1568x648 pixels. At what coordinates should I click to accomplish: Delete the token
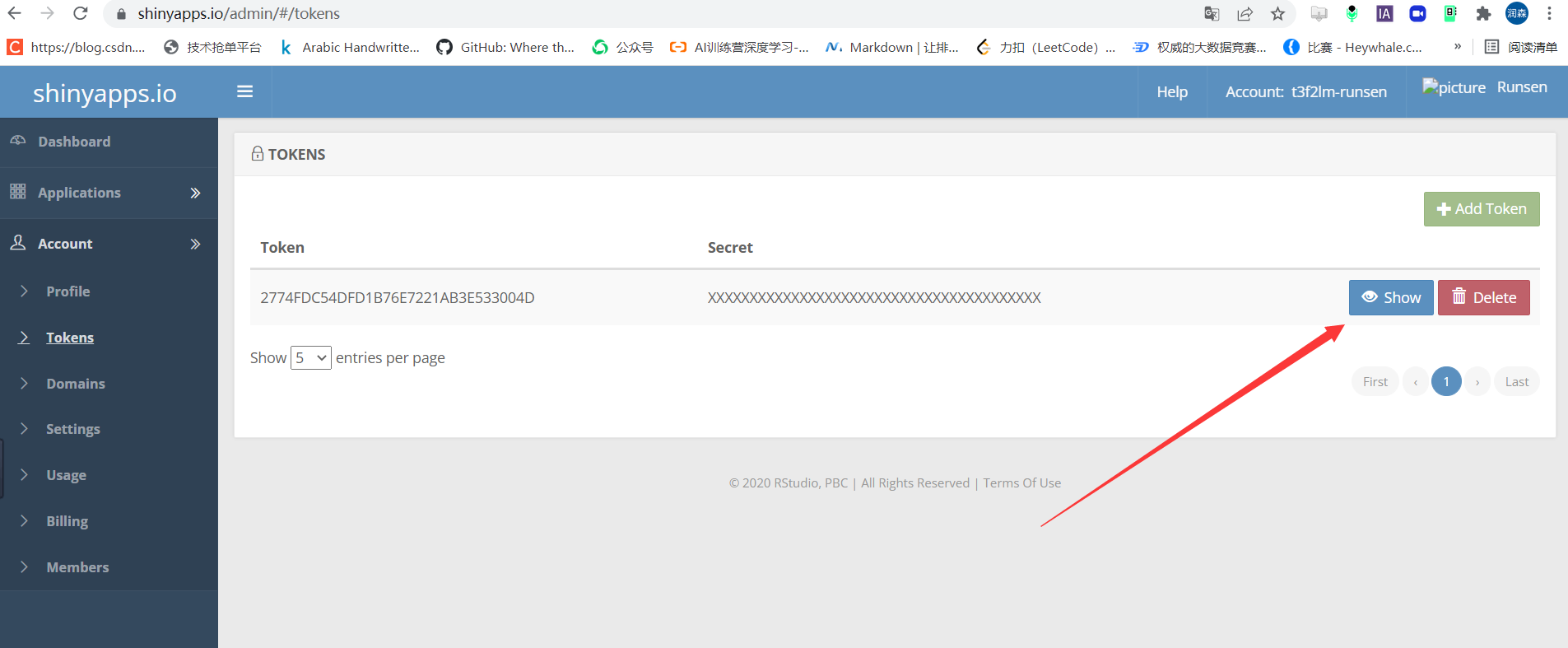[1484, 297]
